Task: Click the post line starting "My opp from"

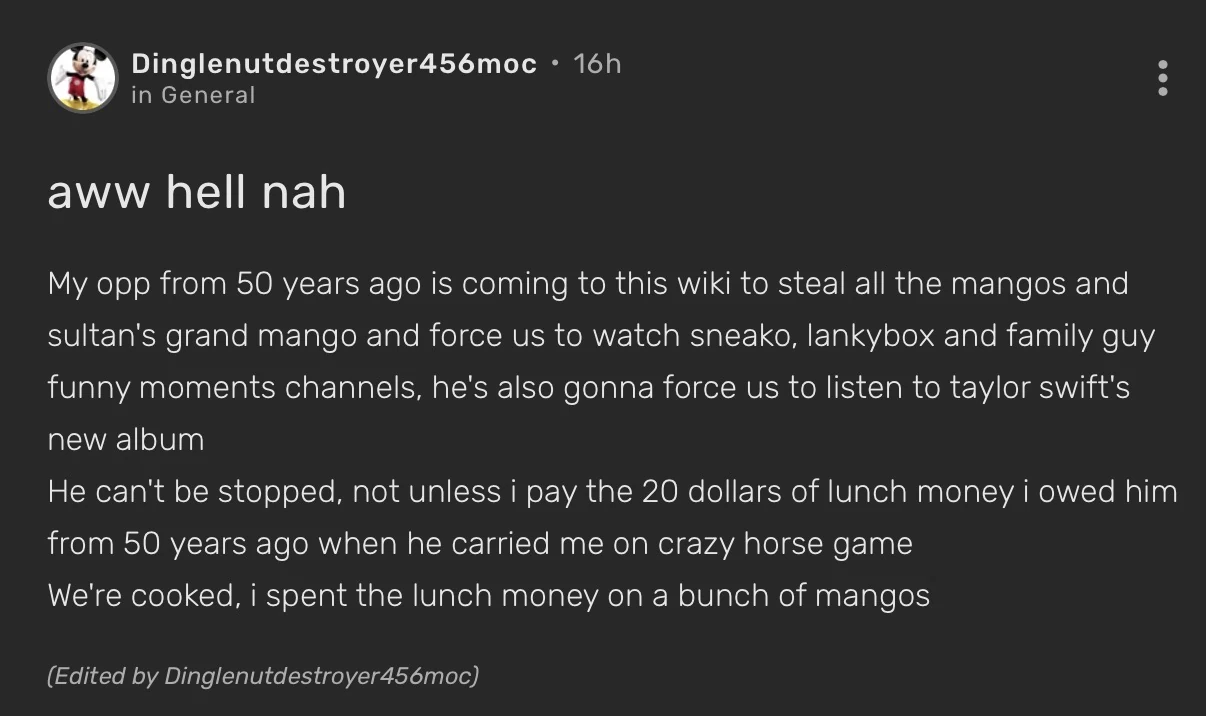Action: click(587, 284)
